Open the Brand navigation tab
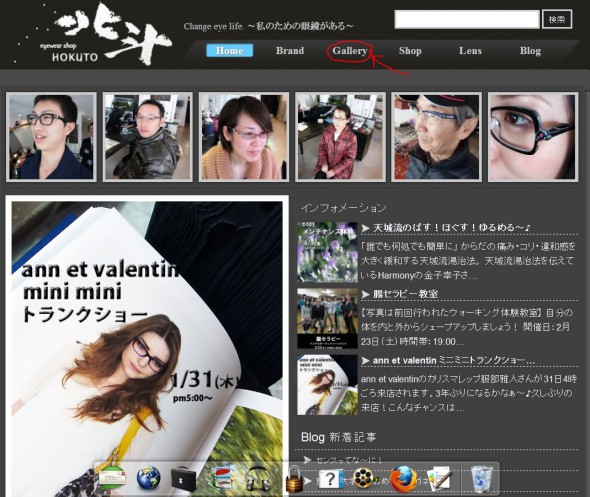The width and height of the screenshot is (590, 497). (290, 51)
